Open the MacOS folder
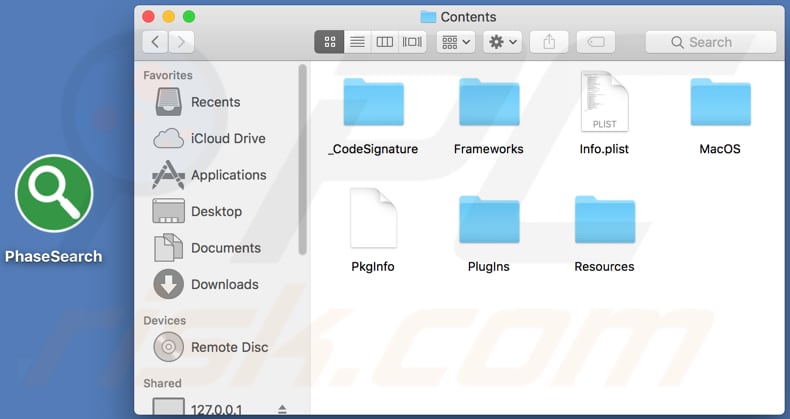 [x=720, y=103]
